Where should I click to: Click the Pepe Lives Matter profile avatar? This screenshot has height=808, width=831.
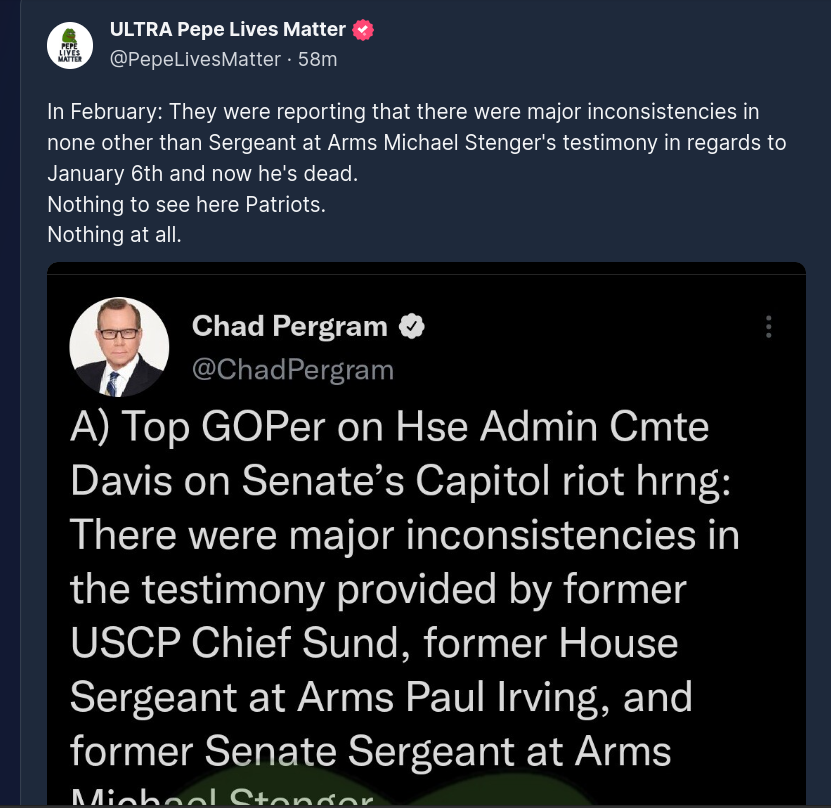pyautogui.click(x=70, y=45)
